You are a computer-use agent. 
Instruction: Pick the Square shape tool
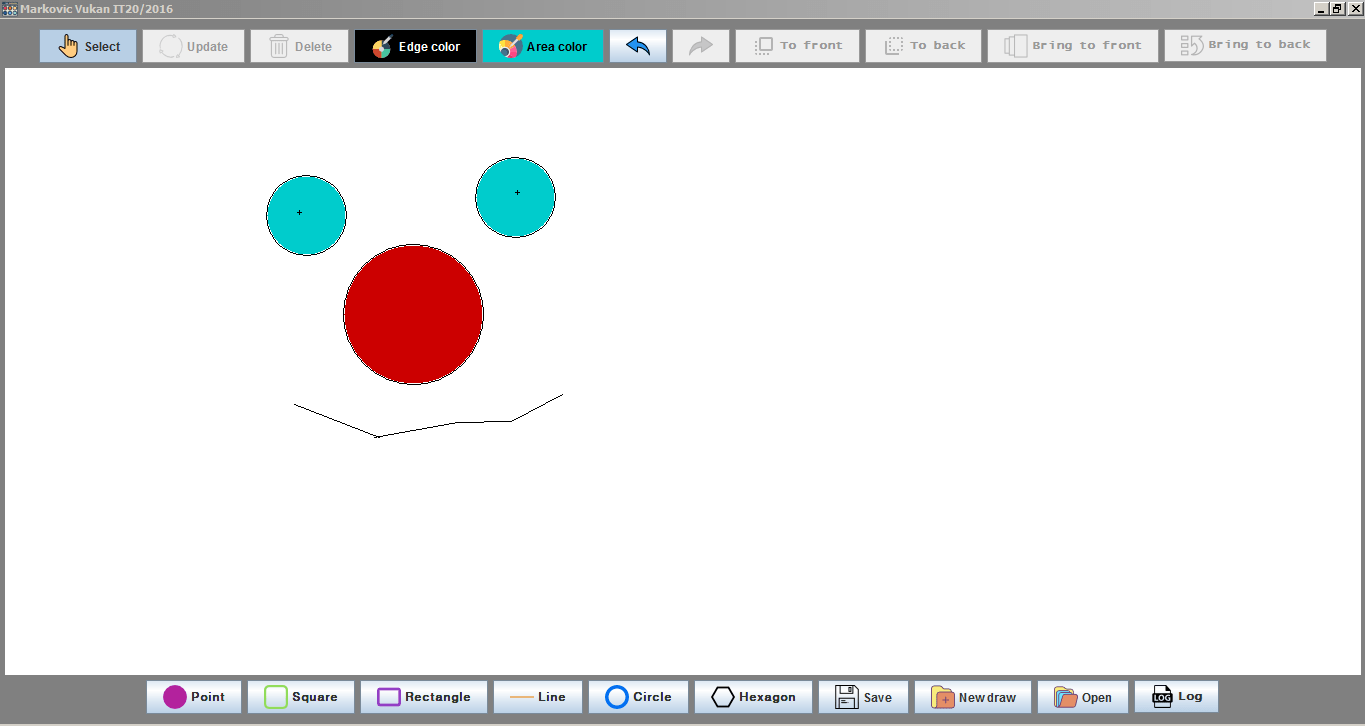(301, 697)
